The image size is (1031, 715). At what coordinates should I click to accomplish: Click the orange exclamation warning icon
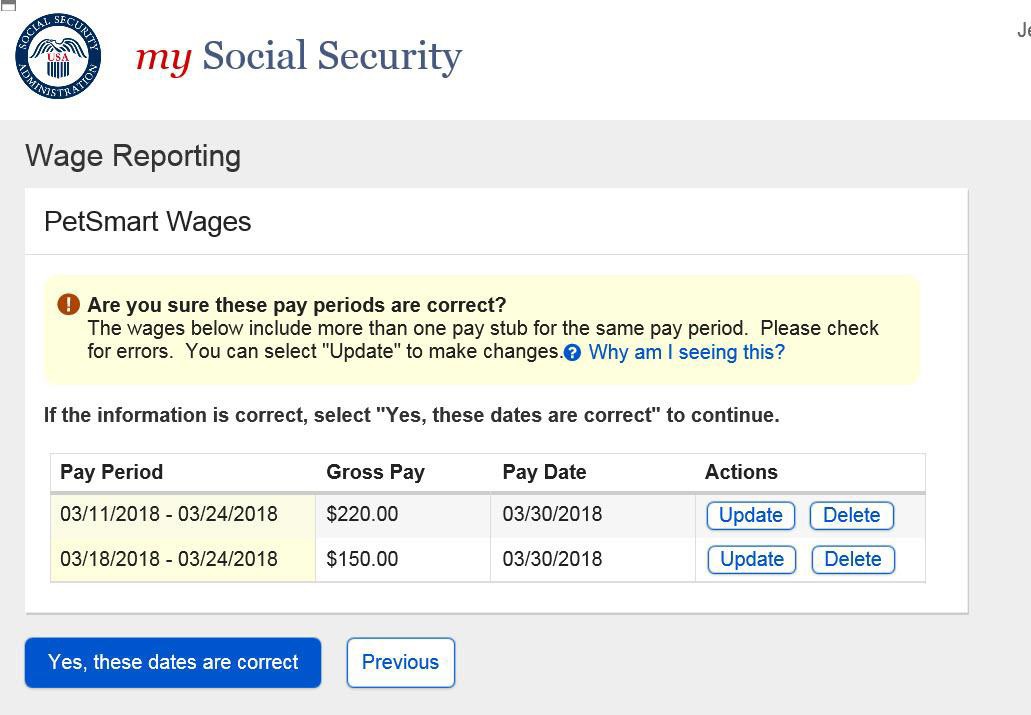68,304
